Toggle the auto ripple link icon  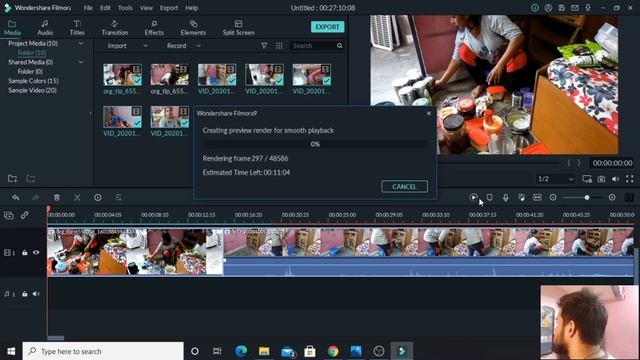pyautogui.click(x=24, y=215)
